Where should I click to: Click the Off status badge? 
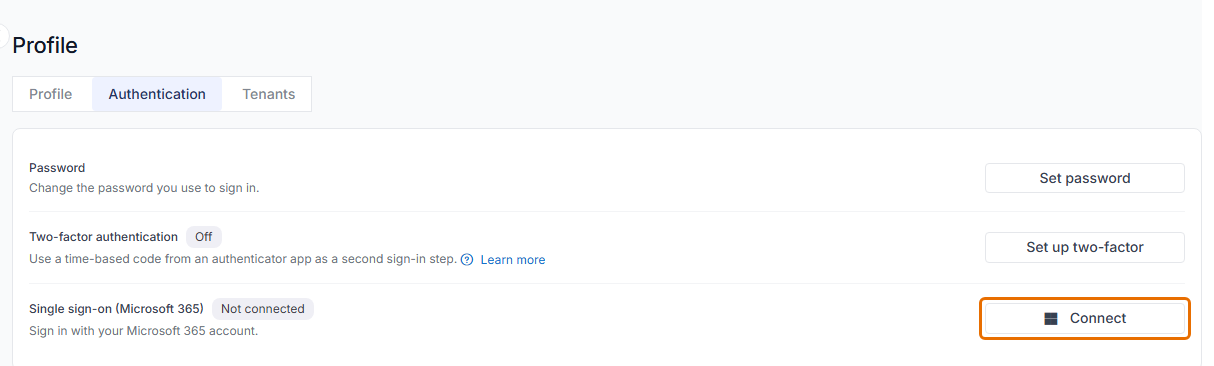(x=204, y=237)
